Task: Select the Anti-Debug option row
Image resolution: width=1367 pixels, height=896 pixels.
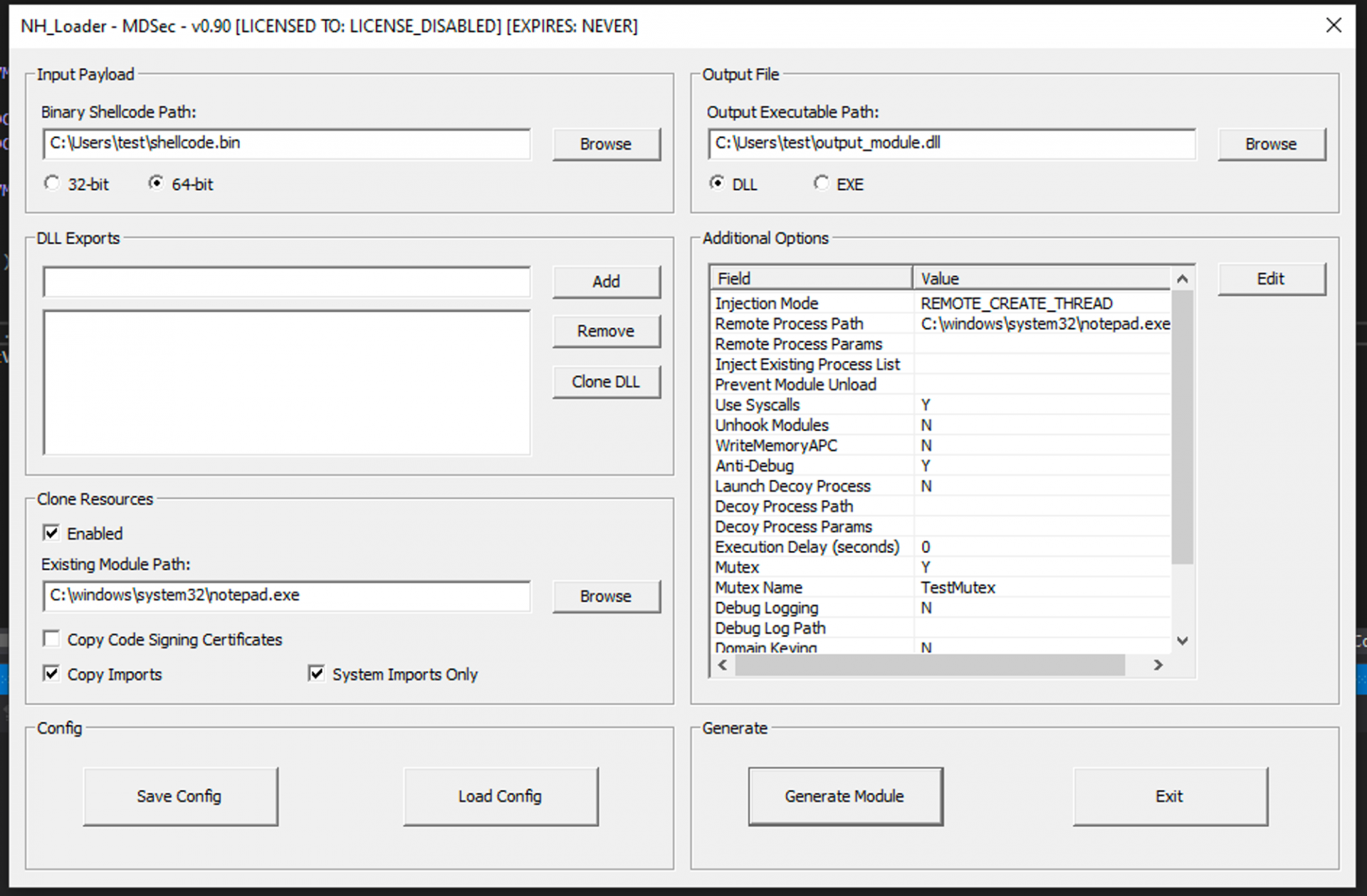Action: point(755,466)
